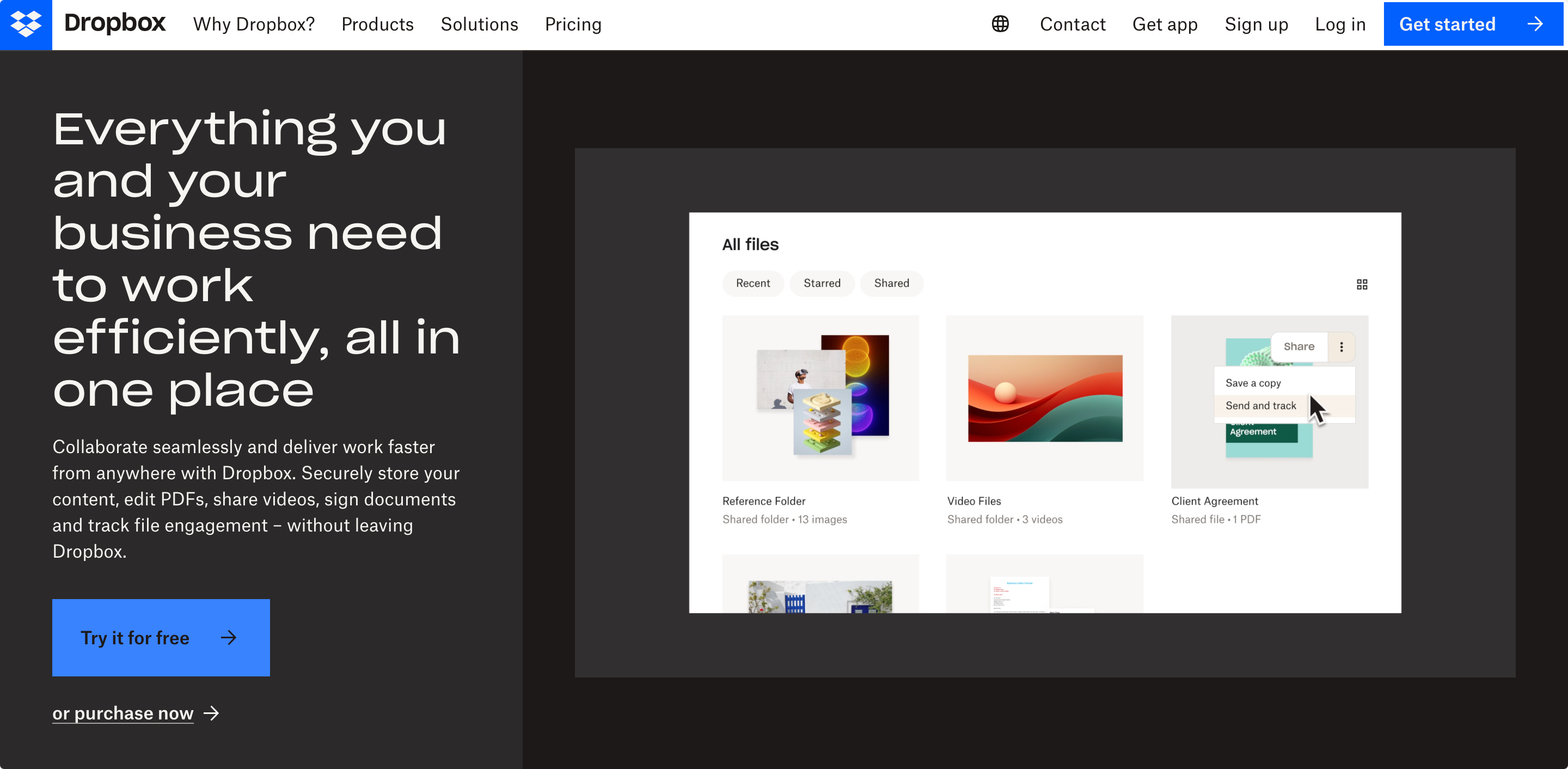
Task: Open the Products menu
Action: (x=377, y=25)
